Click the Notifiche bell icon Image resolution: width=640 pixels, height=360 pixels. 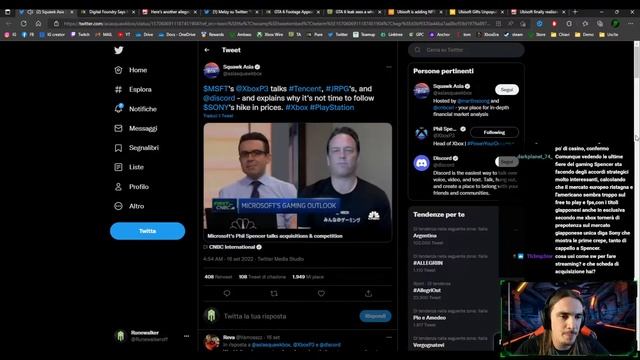[x=118, y=109]
